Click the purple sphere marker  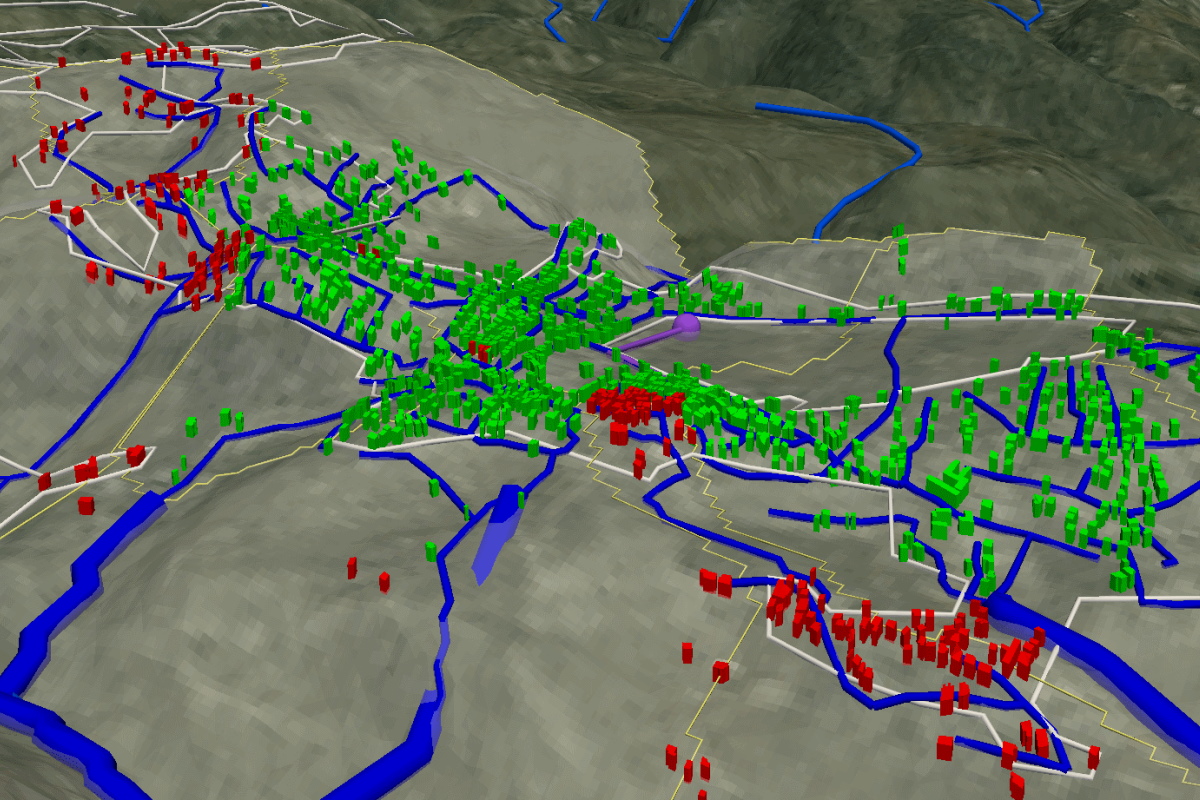click(686, 324)
